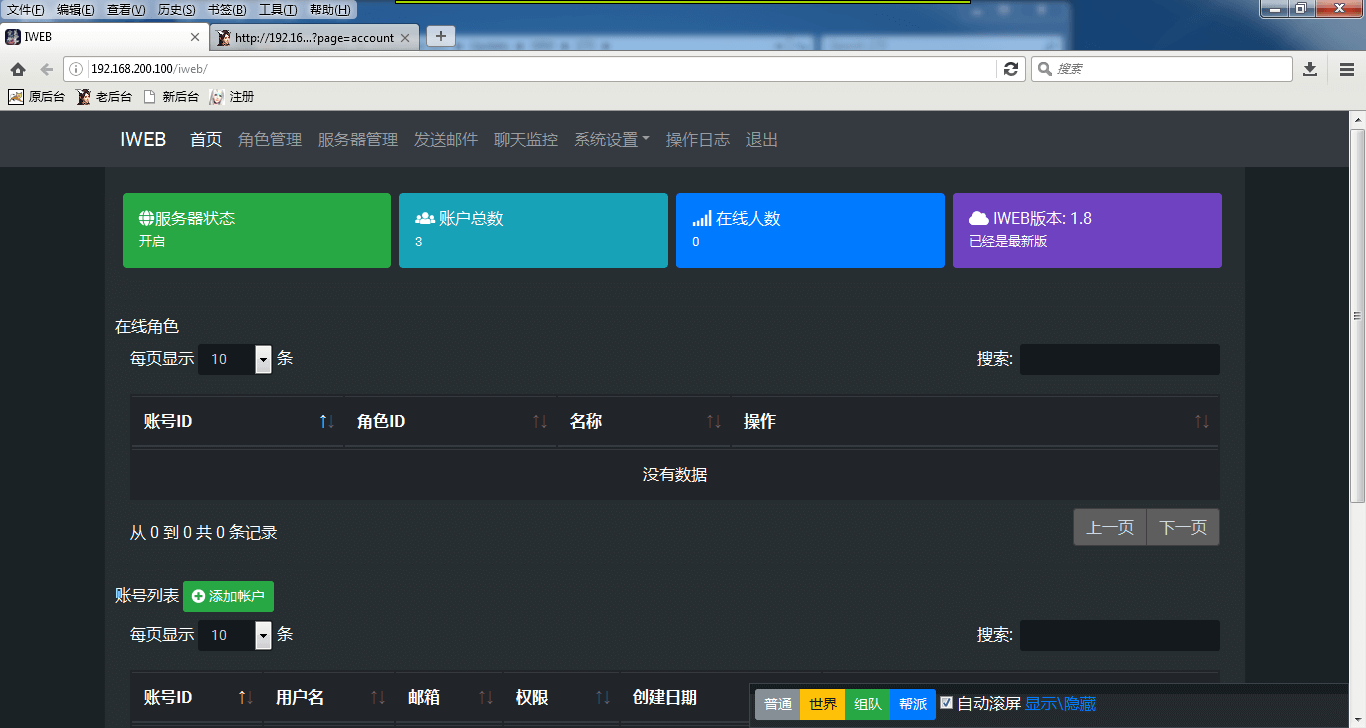Click the green 添加帐户 button
Screen dimensions: 1366x728
(228, 596)
